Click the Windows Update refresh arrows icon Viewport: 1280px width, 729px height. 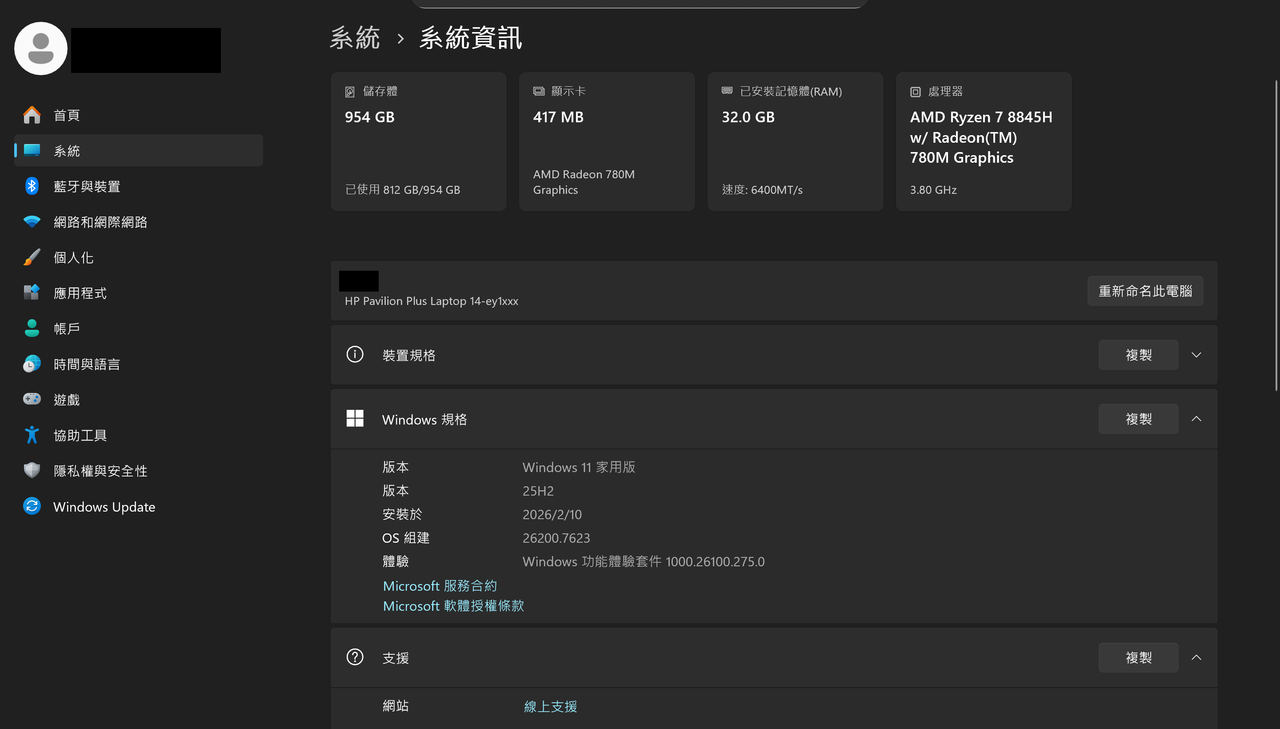32,506
